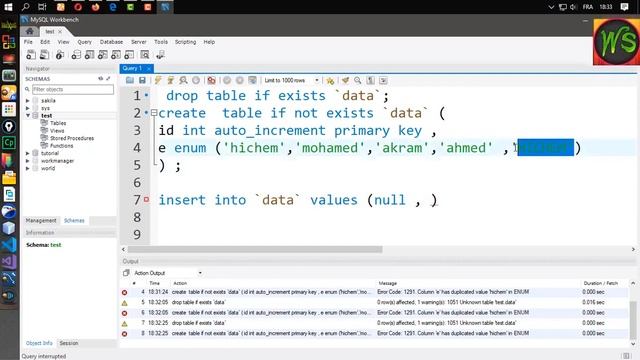640x360 pixels.
Task: Select the Object Info tab
Action: 39,343
